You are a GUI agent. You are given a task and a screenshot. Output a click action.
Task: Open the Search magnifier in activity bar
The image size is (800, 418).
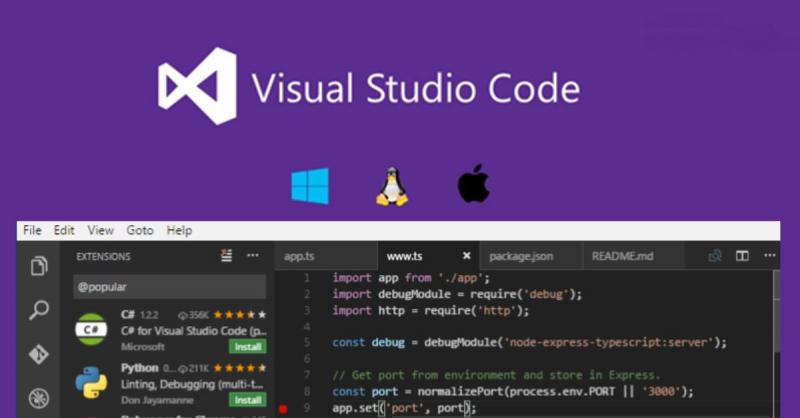[x=39, y=309]
